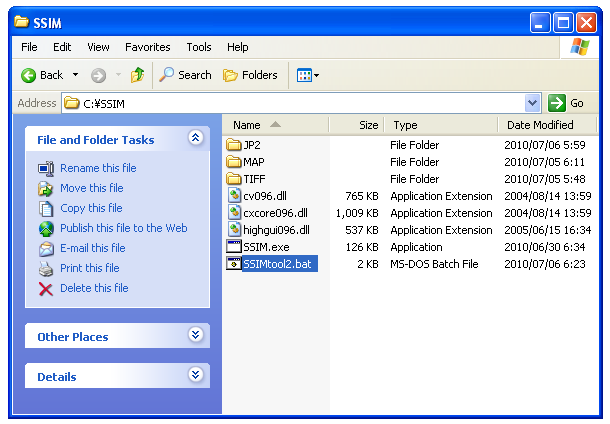Click the greyed-out Forward arrow button

98,75
